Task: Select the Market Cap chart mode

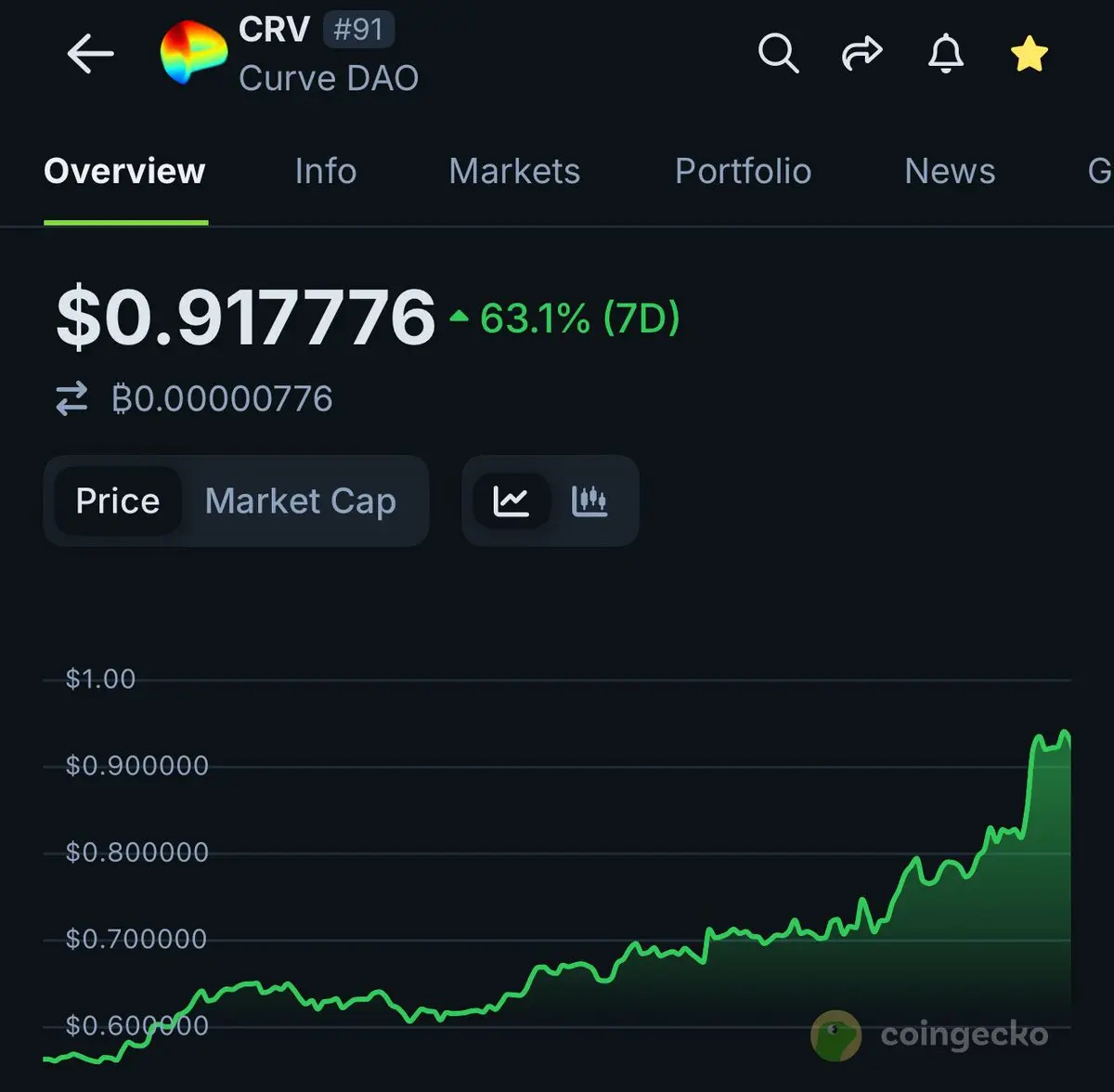Action: pyautogui.click(x=301, y=500)
